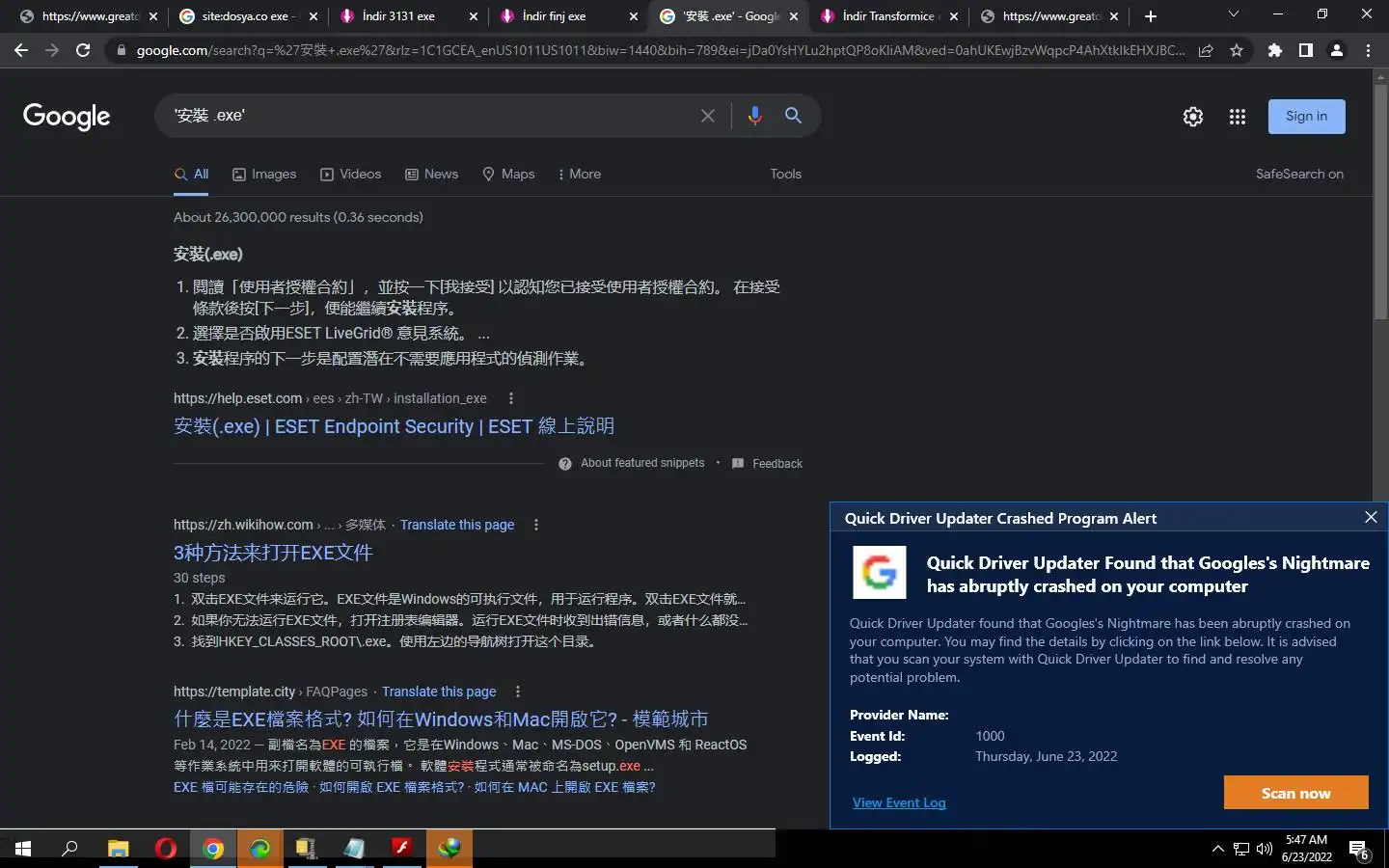Bookmark this page with the star icon
This screenshot has height=868, width=1389.
1237,50
